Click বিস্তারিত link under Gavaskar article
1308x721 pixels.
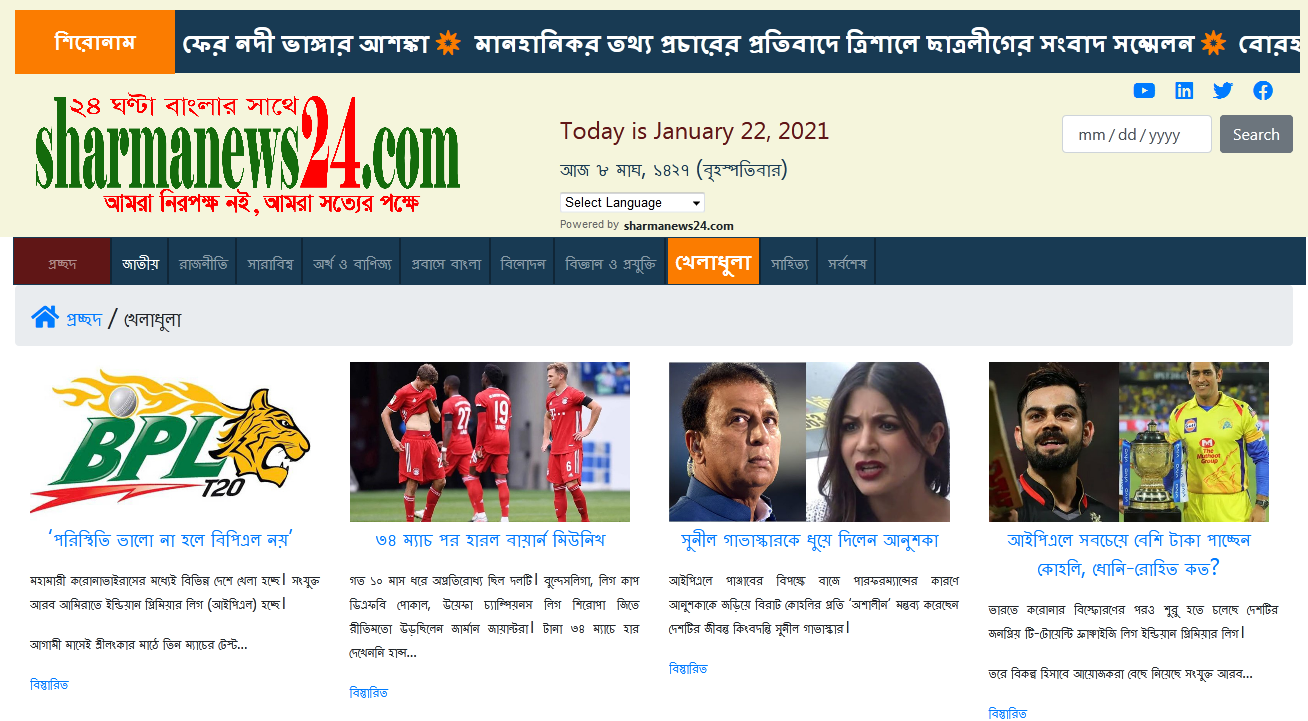point(688,669)
